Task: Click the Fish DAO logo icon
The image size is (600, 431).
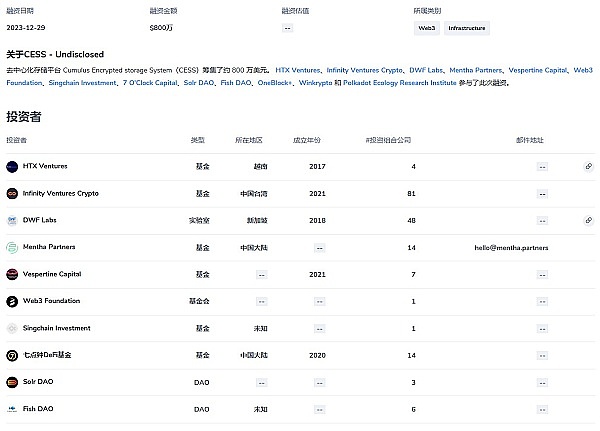Action: tap(12, 409)
